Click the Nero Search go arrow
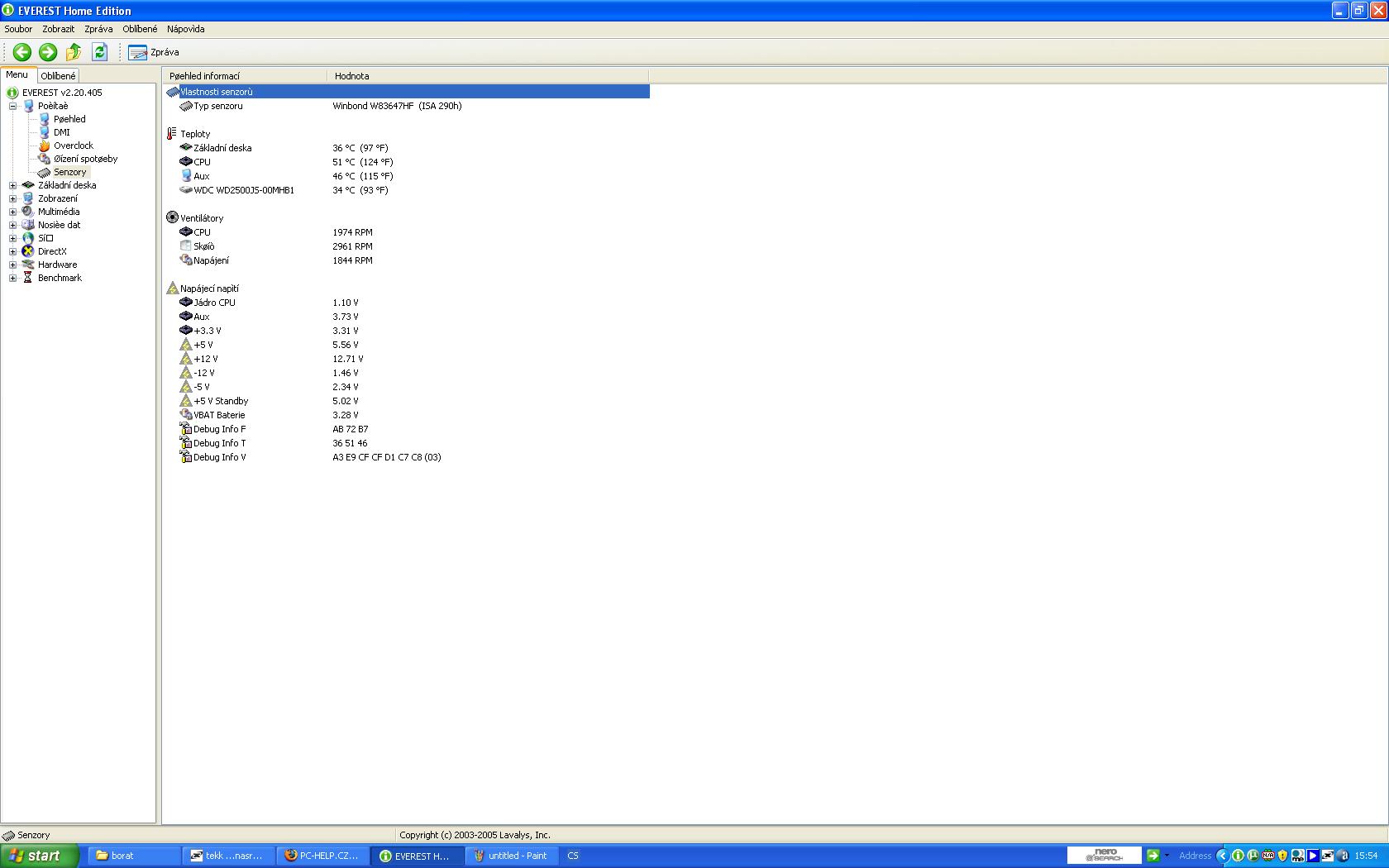The image size is (1389, 868). coord(1153,856)
